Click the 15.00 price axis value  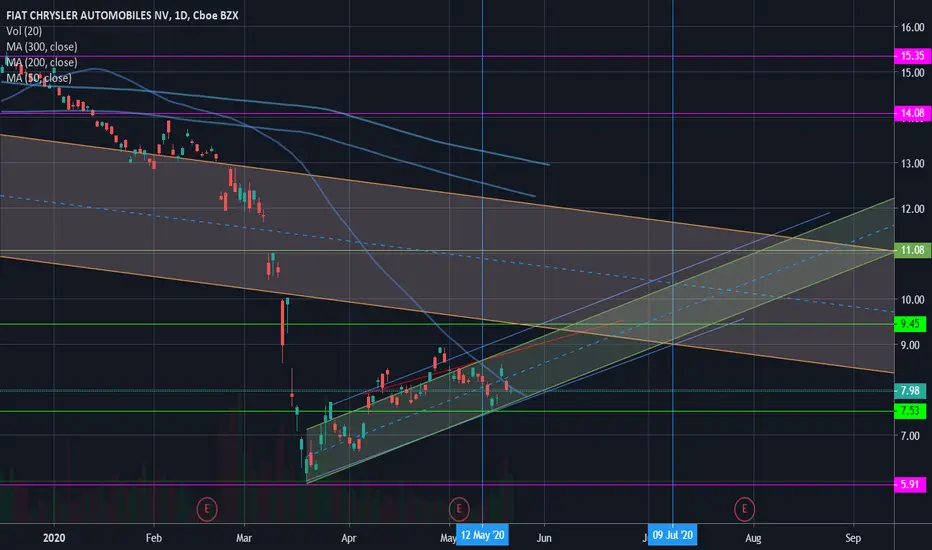click(912, 73)
